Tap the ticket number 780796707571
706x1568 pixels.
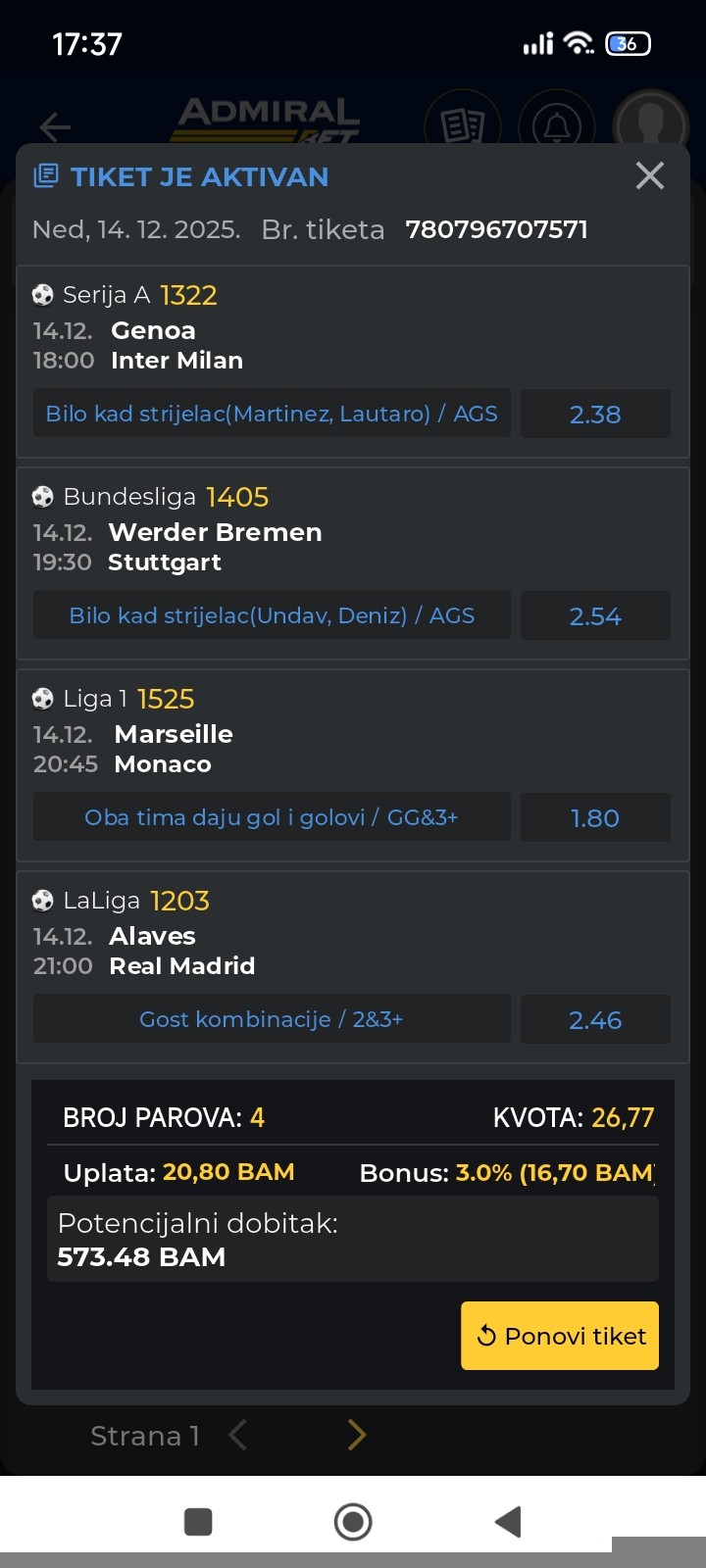click(496, 229)
